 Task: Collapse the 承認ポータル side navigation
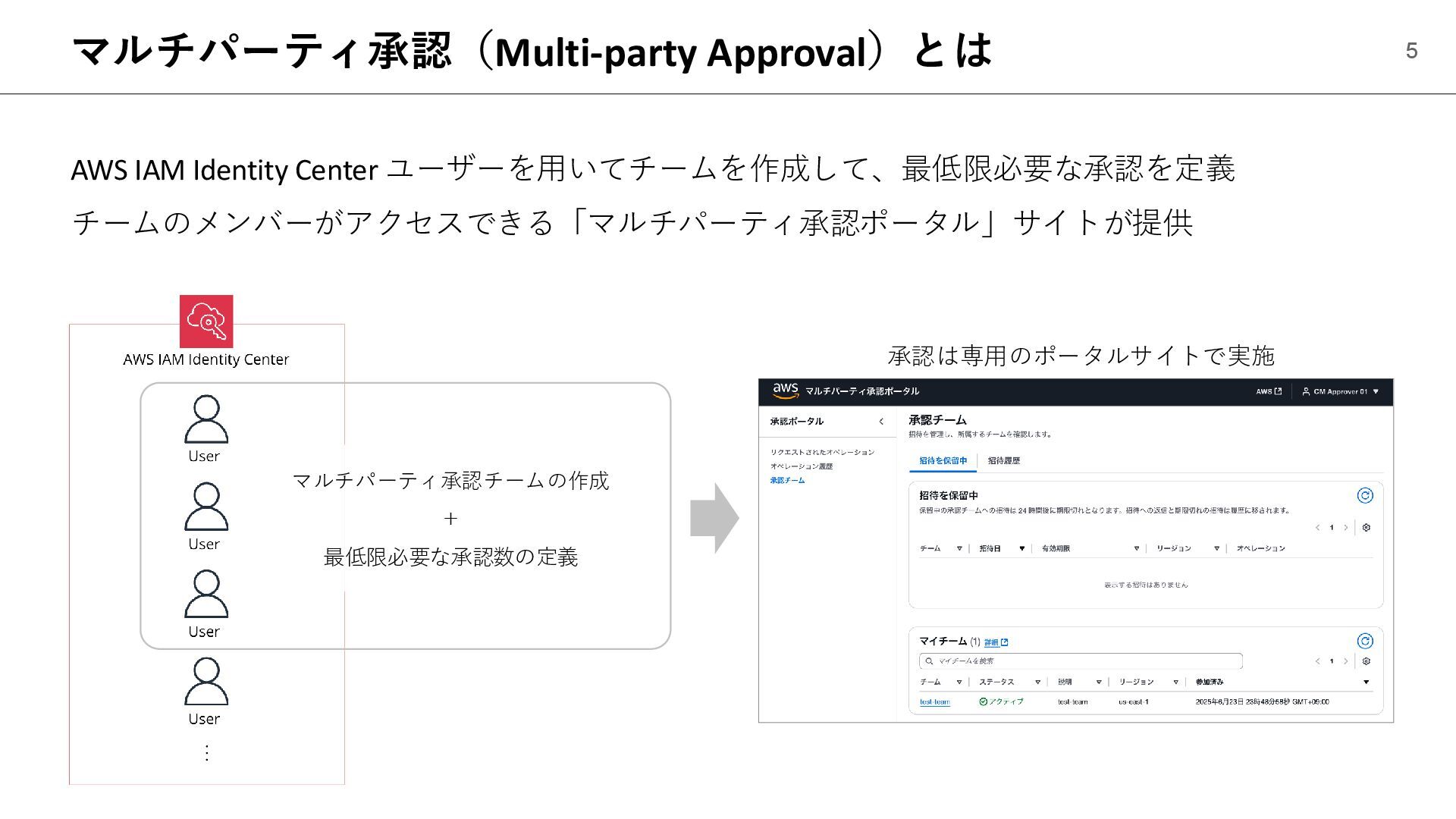881,422
